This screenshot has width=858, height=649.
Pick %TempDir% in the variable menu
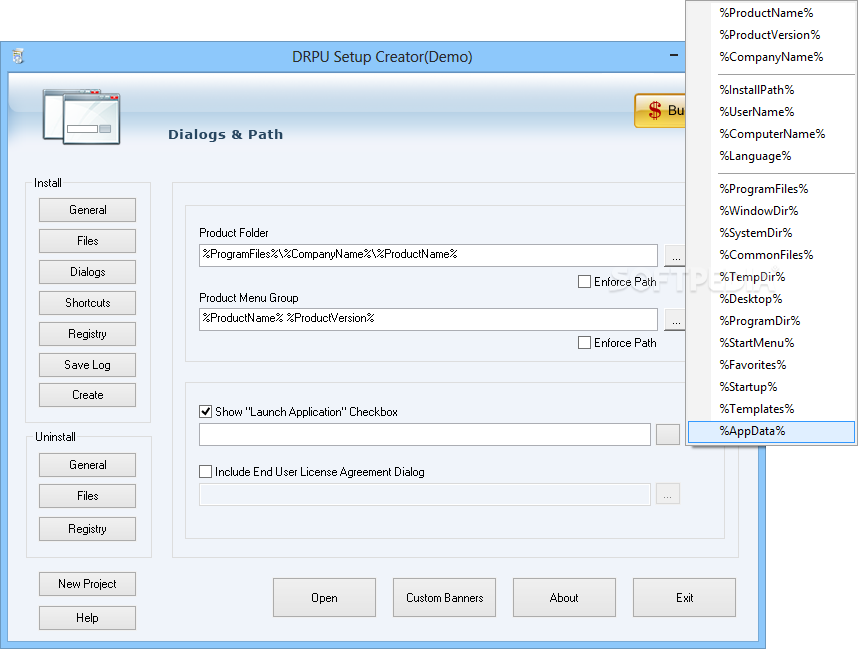(x=772, y=277)
